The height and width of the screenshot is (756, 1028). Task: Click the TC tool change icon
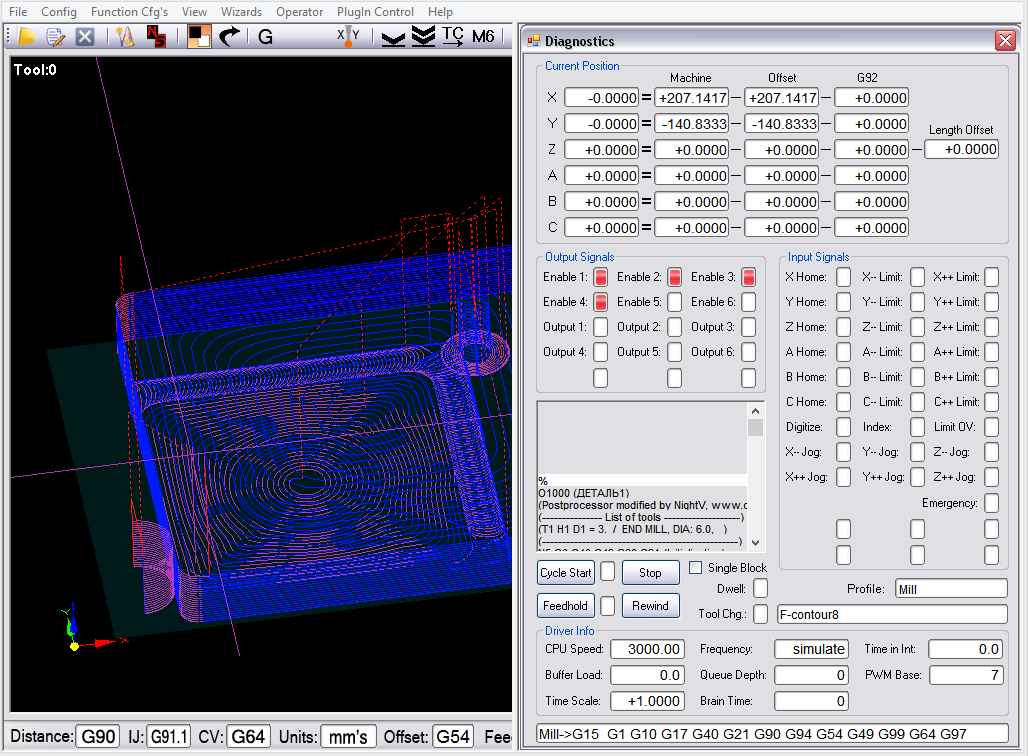pyautogui.click(x=453, y=37)
